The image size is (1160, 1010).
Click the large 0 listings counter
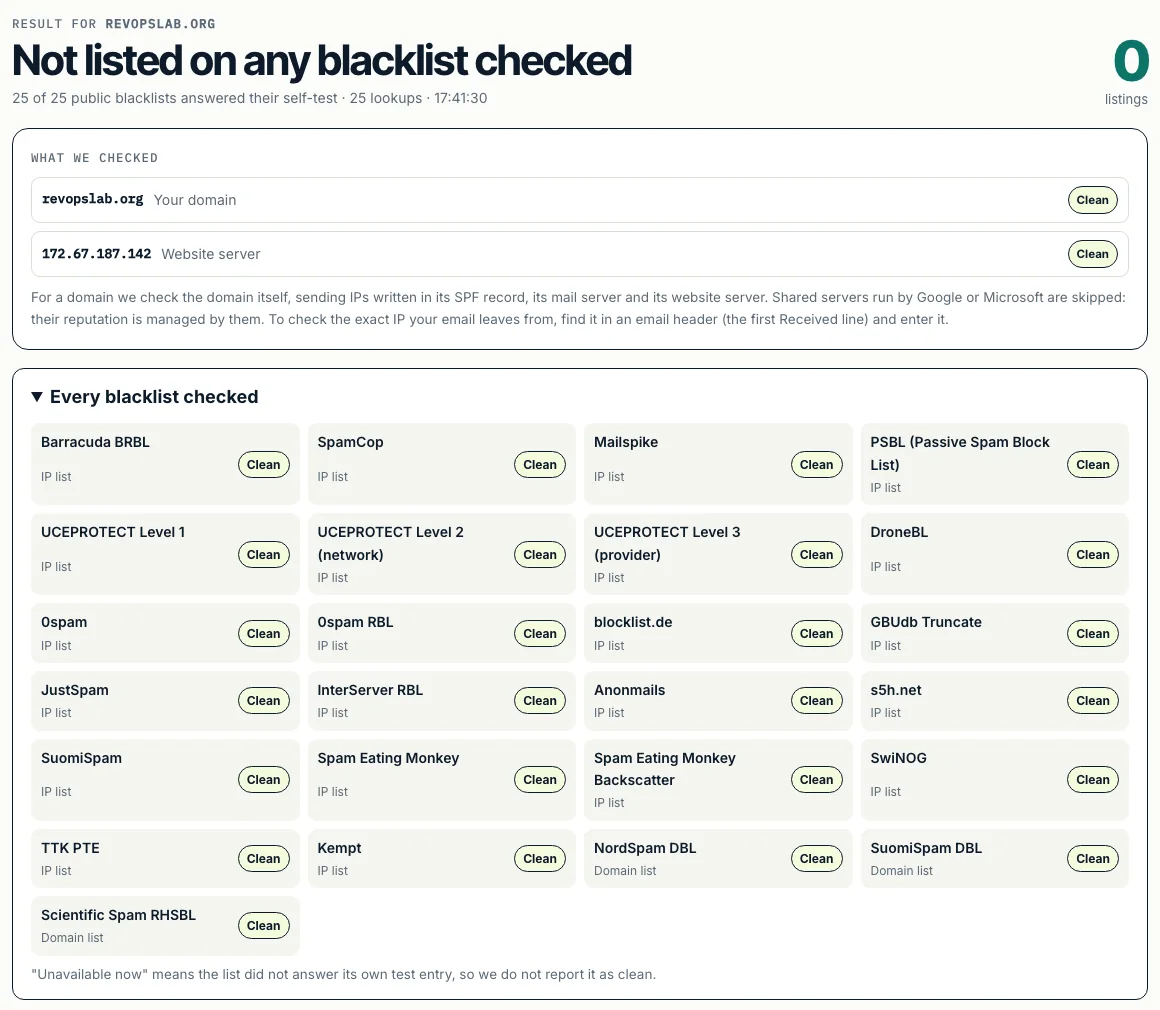click(x=1131, y=61)
